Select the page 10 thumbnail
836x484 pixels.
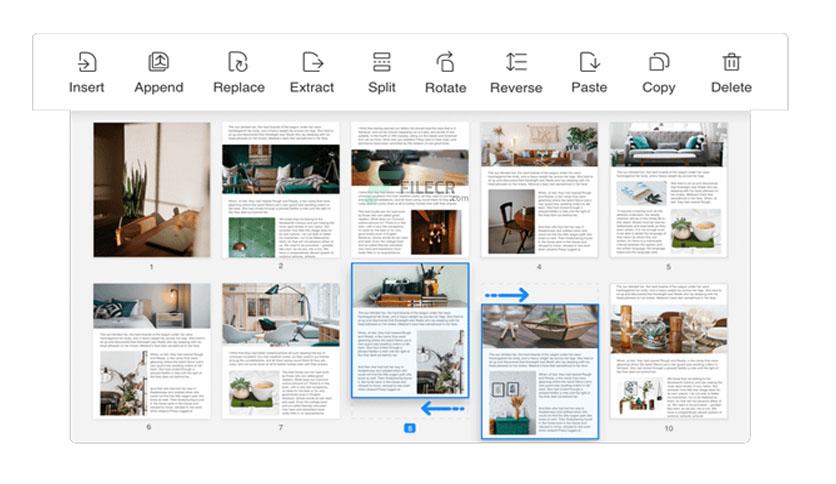(x=669, y=351)
